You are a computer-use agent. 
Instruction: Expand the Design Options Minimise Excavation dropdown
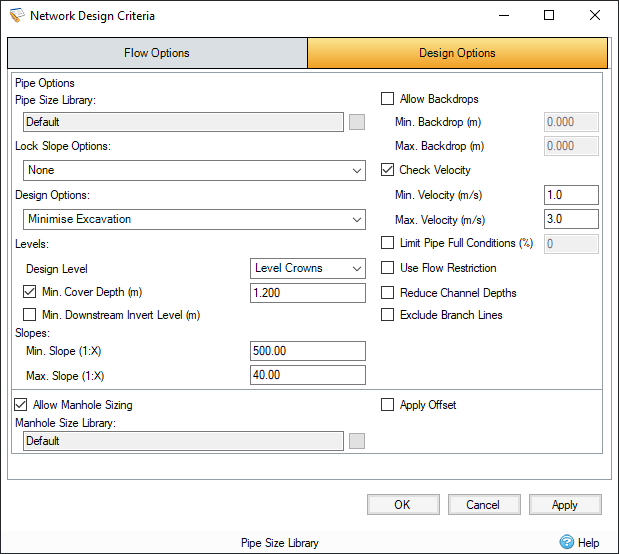coord(195,219)
